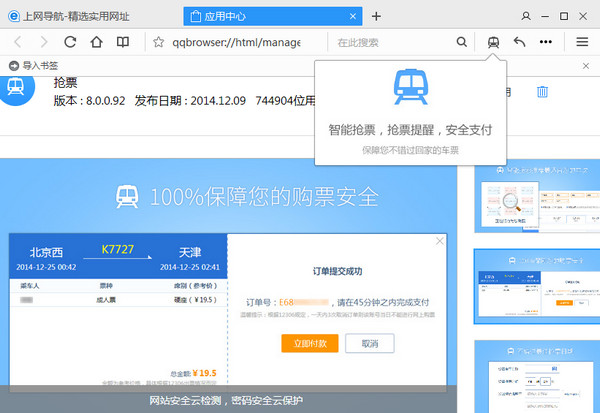Open the browser home page
Image resolution: width=600 pixels, height=413 pixels.
pos(96,42)
